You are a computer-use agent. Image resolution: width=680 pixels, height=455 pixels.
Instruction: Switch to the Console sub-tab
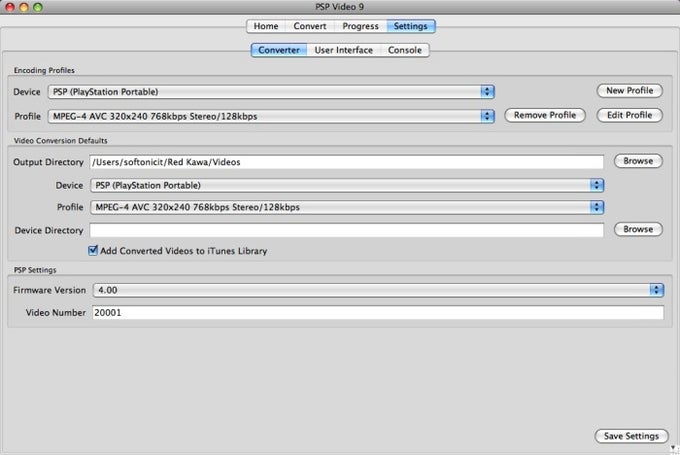click(405, 50)
